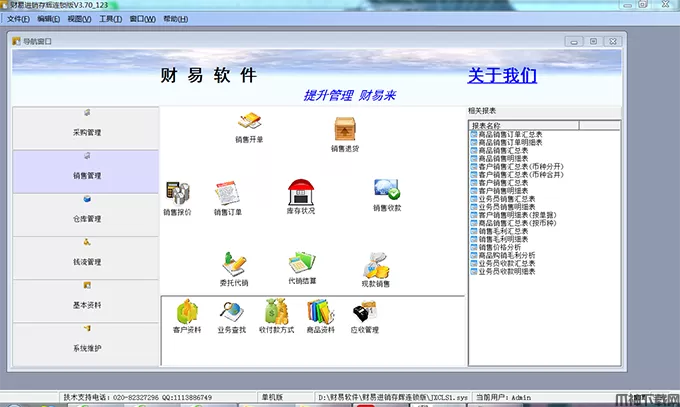Click the 报表名称 column header
The image size is (680, 407).
click(x=524, y=125)
